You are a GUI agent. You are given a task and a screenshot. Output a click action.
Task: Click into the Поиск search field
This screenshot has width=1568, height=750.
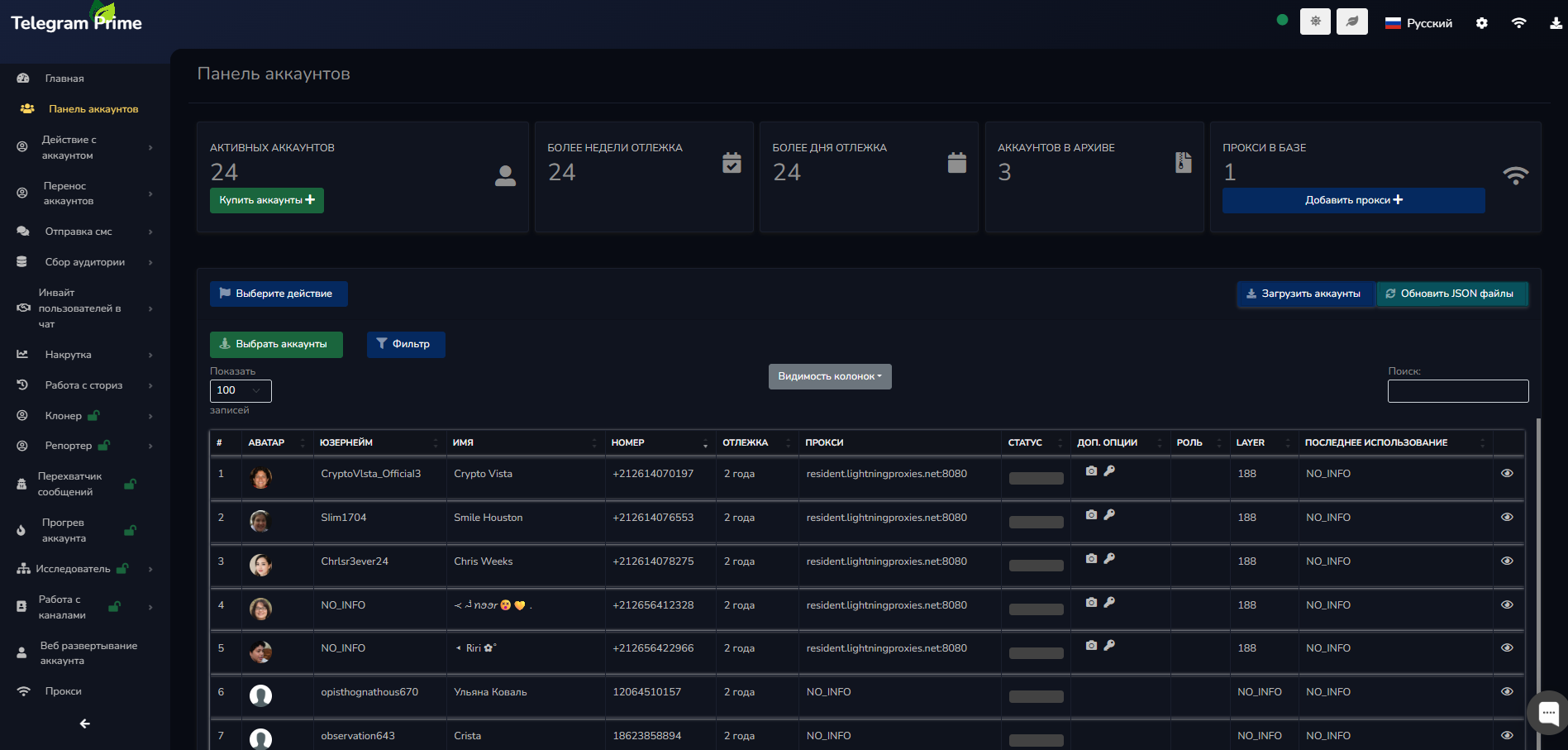coord(1457,391)
